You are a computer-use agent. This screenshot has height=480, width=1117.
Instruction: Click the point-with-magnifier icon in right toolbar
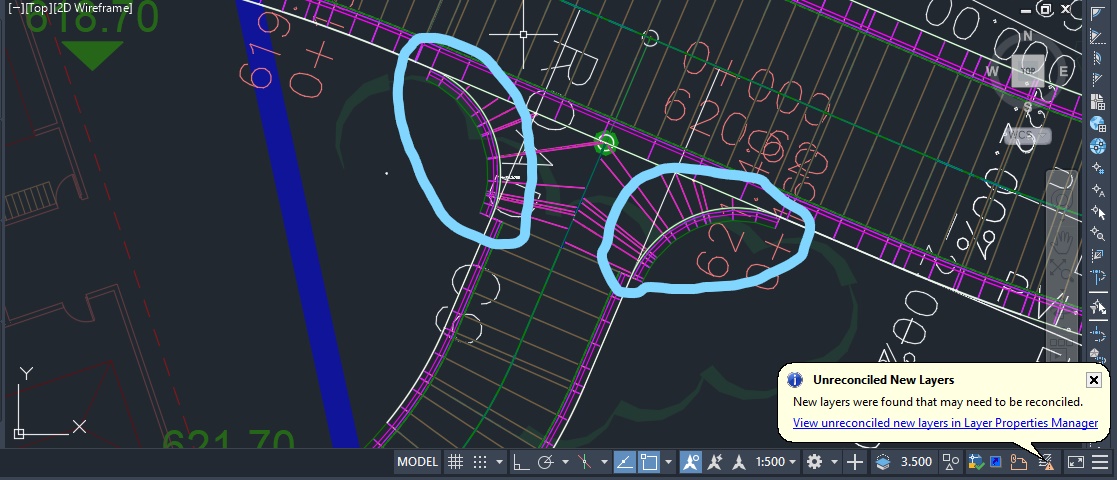click(x=1098, y=233)
